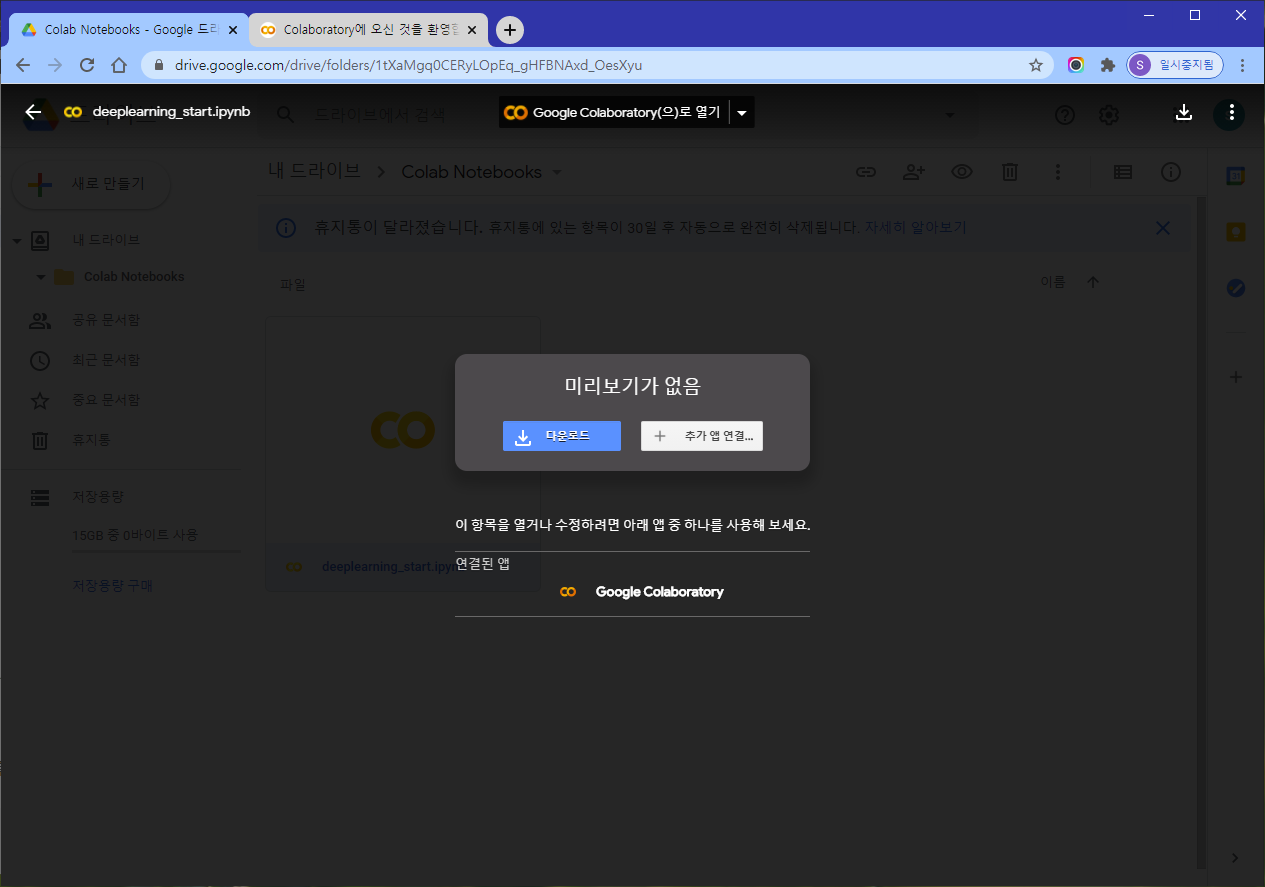This screenshot has width=1265, height=887.
Task: Dismiss the trash notice banner with X
Action: (1163, 228)
